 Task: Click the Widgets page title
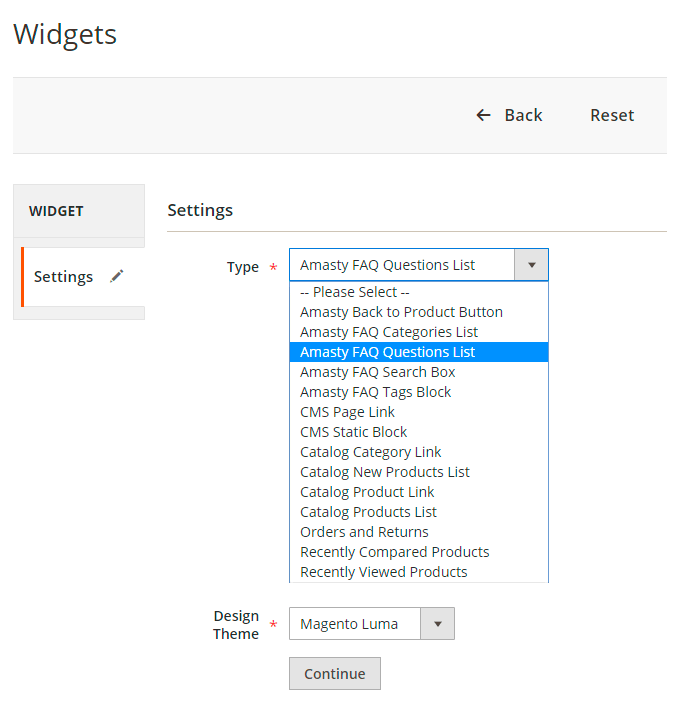point(65,35)
